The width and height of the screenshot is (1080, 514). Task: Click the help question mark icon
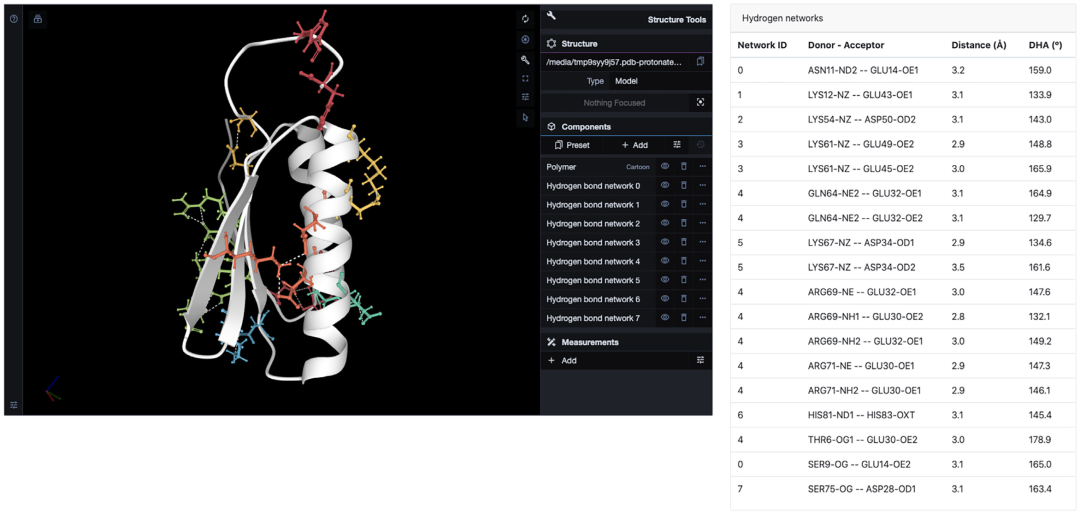pos(13,19)
